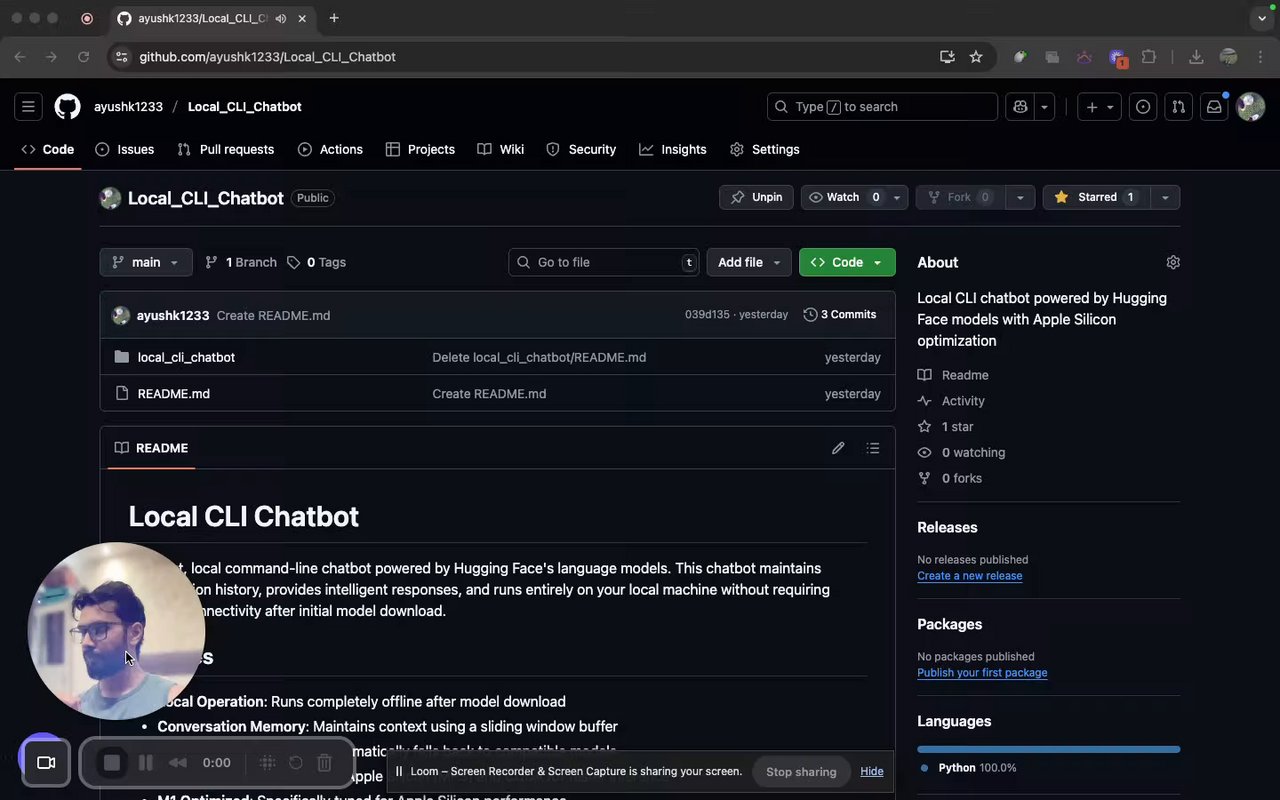Open the notifications inbox icon
Screen dimensions: 1280x800
(x=1214, y=107)
